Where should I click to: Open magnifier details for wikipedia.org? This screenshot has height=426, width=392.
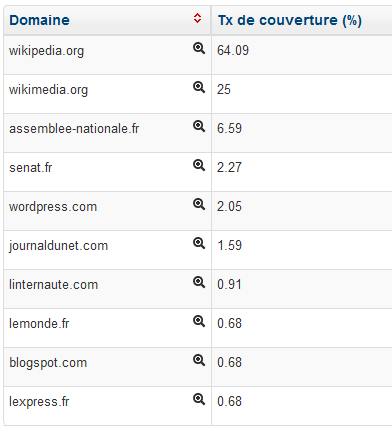(199, 48)
